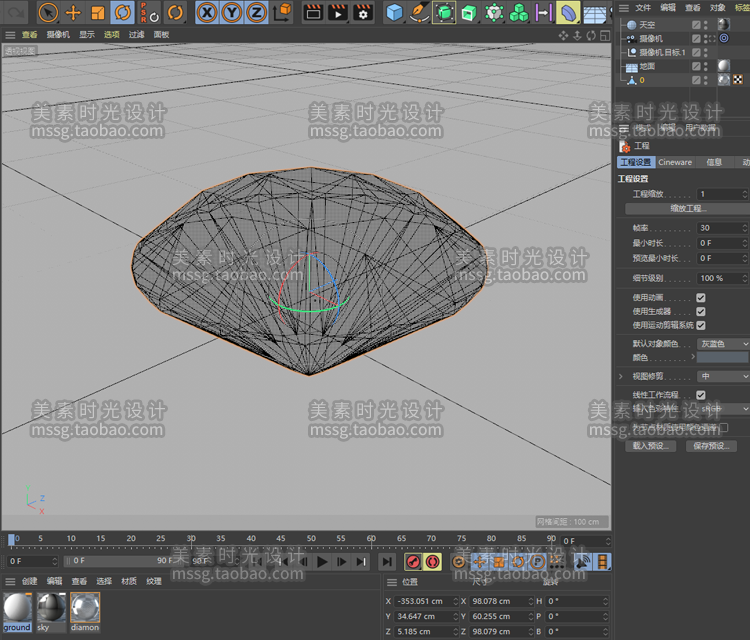
Task: Expand the 视图修剪 disclosure arrow
Action: [x=622, y=377]
